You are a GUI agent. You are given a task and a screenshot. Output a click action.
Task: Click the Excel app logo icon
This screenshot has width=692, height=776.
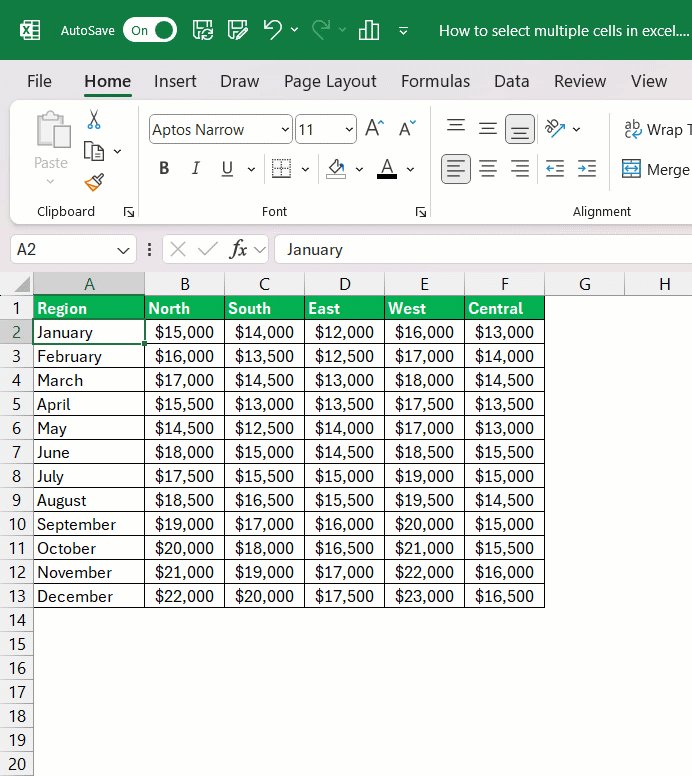pyautogui.click(x=30, y=31)
